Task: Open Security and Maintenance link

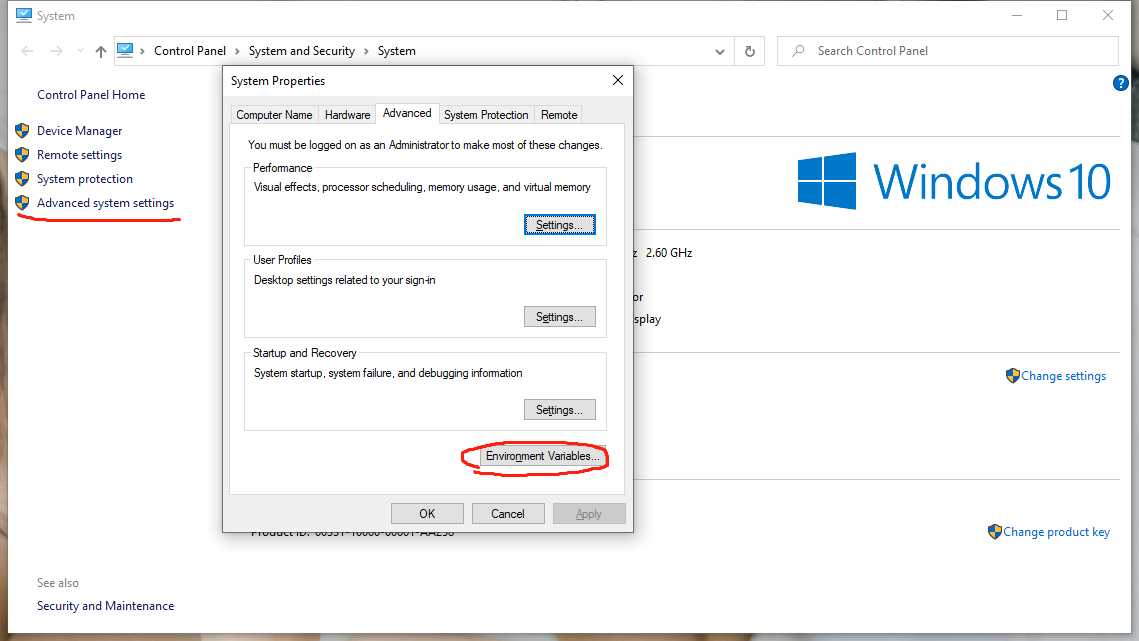Action: [x=105, y=606]
